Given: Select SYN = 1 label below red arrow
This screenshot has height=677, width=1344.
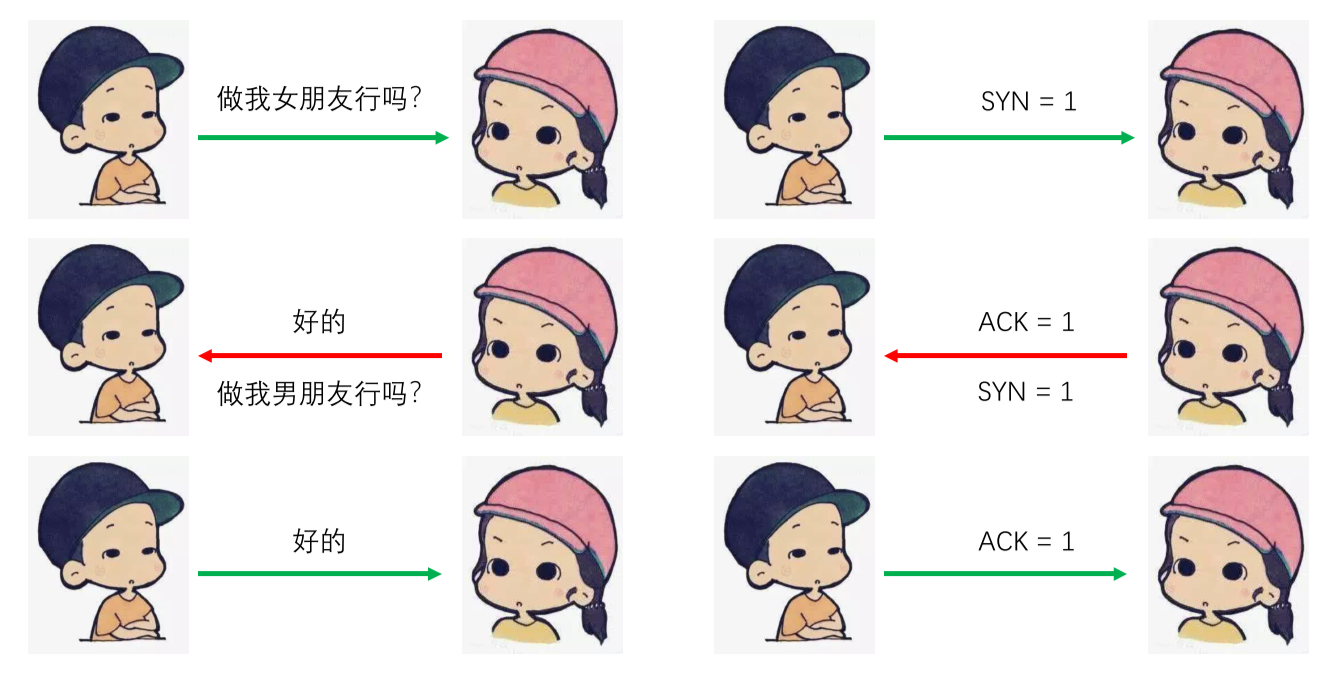Looking at the screenshot, I should 1025,392.
